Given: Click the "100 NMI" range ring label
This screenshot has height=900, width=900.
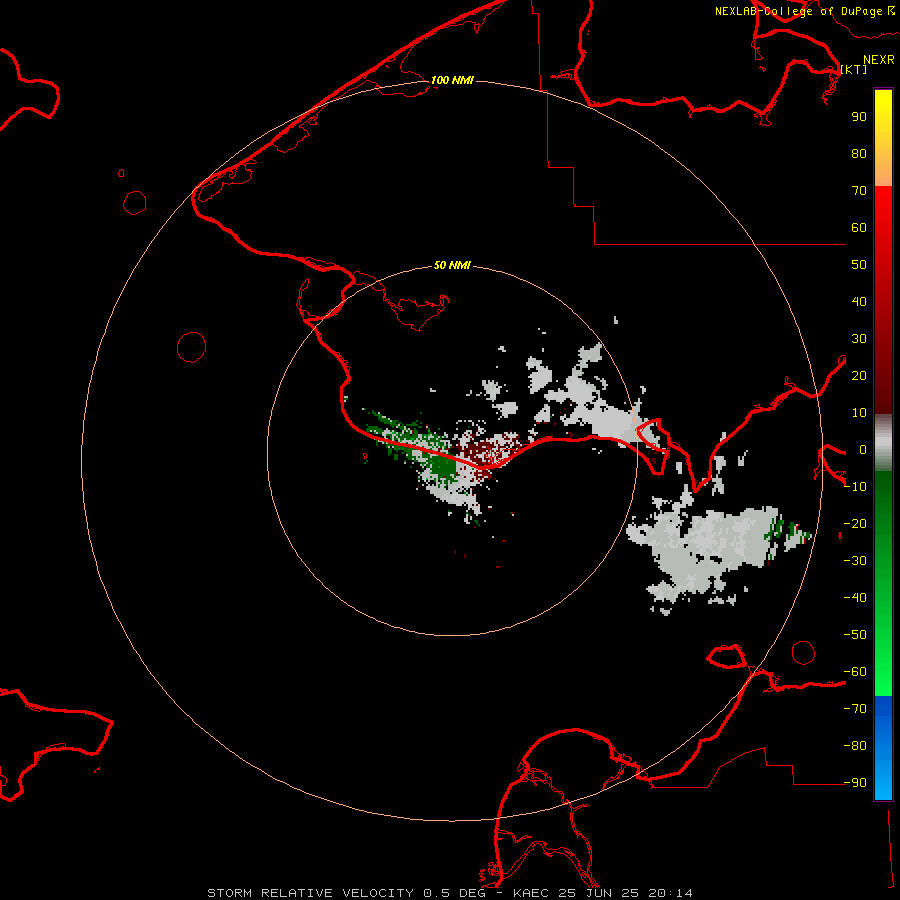Looking at the screenshot, I should (452, 80).
